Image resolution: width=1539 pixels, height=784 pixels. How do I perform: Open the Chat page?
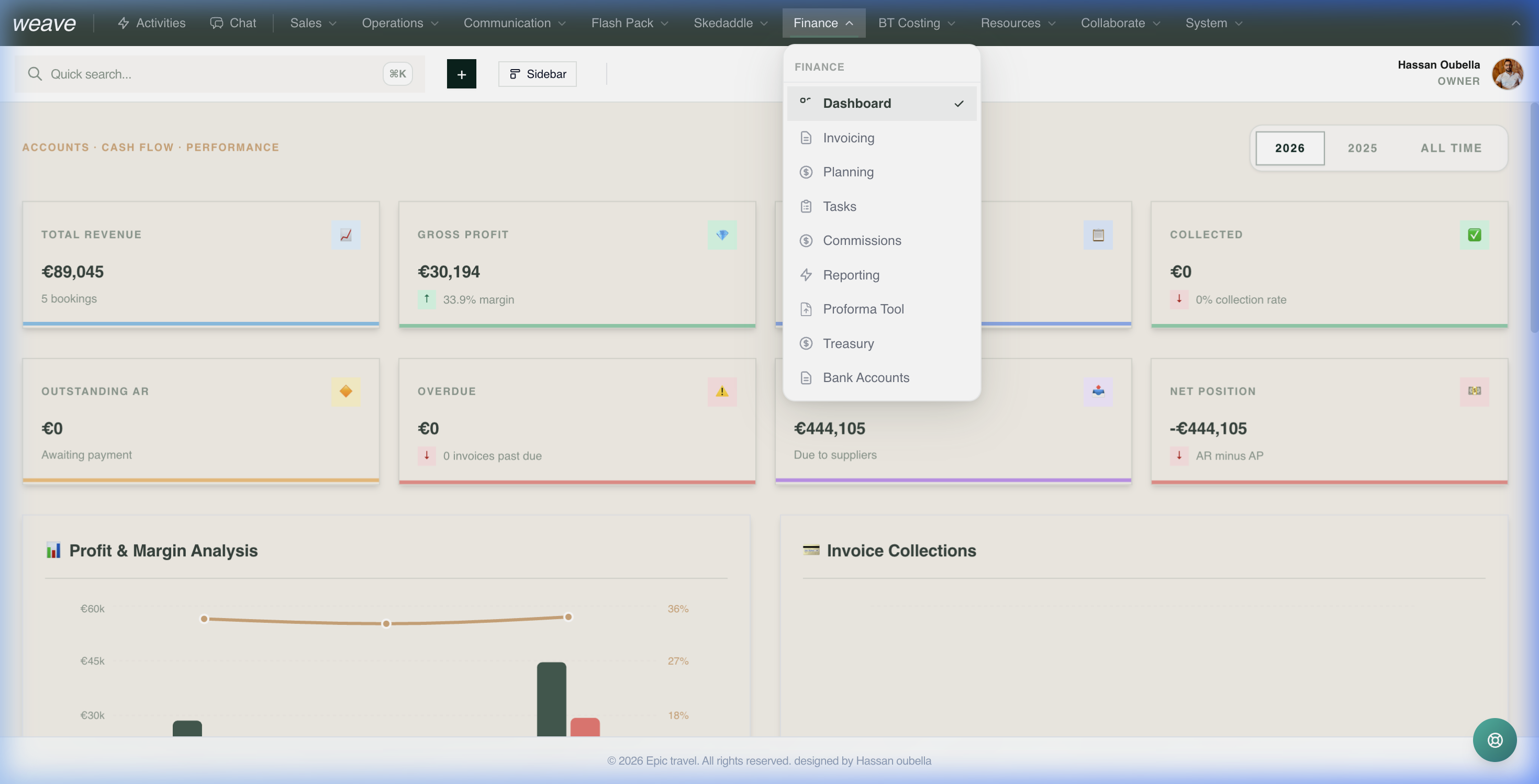[233, 23]
